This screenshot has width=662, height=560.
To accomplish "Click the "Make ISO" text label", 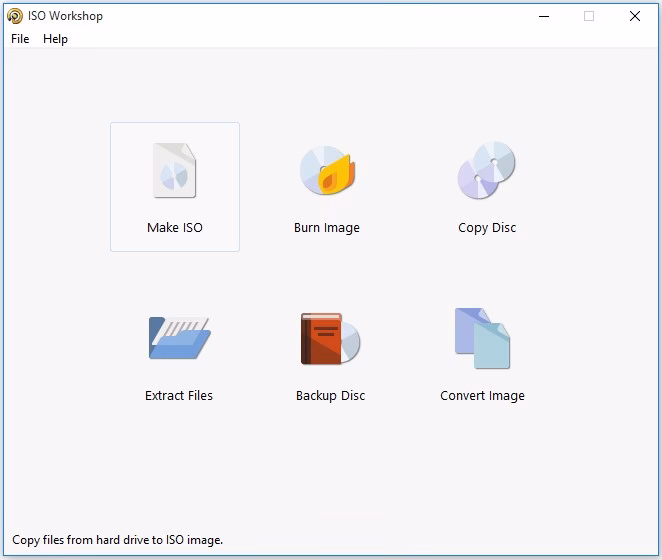I will tap(175, 228).
